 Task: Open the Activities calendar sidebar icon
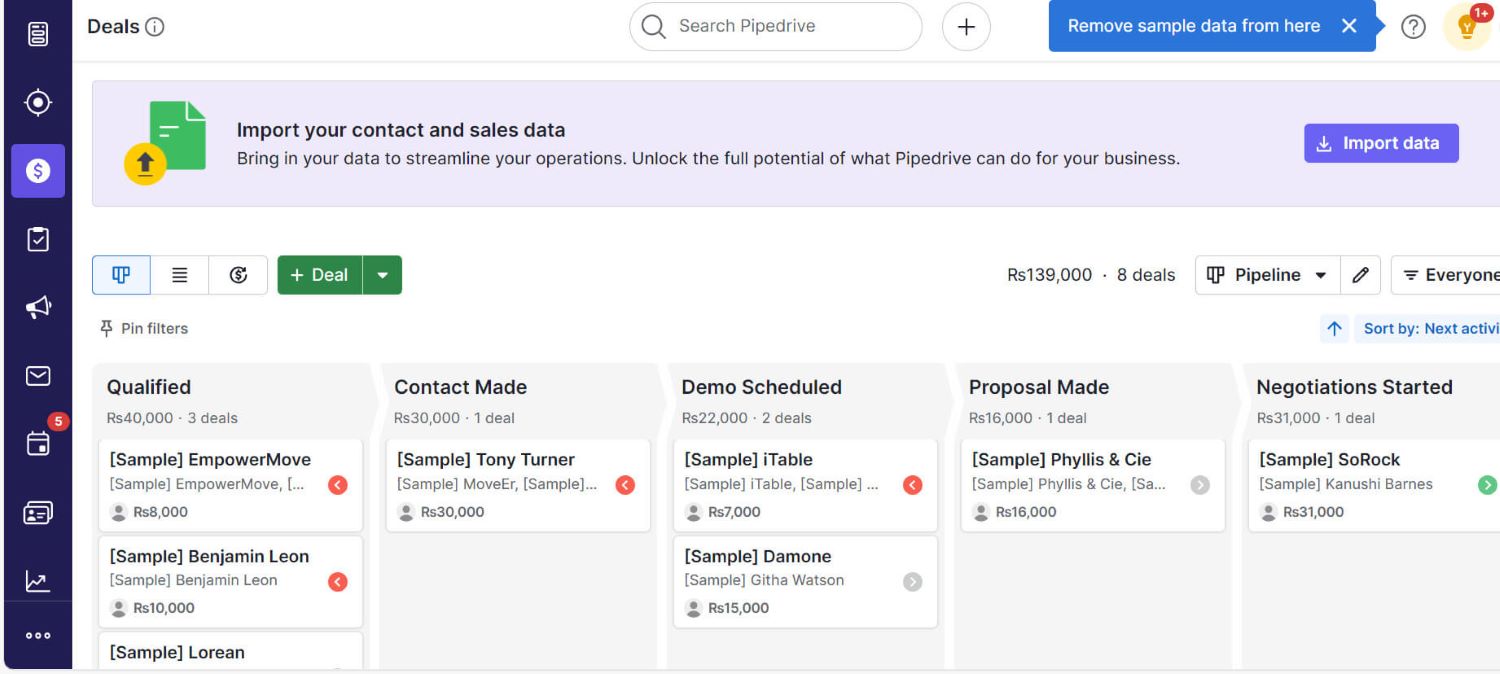[38, 443]
